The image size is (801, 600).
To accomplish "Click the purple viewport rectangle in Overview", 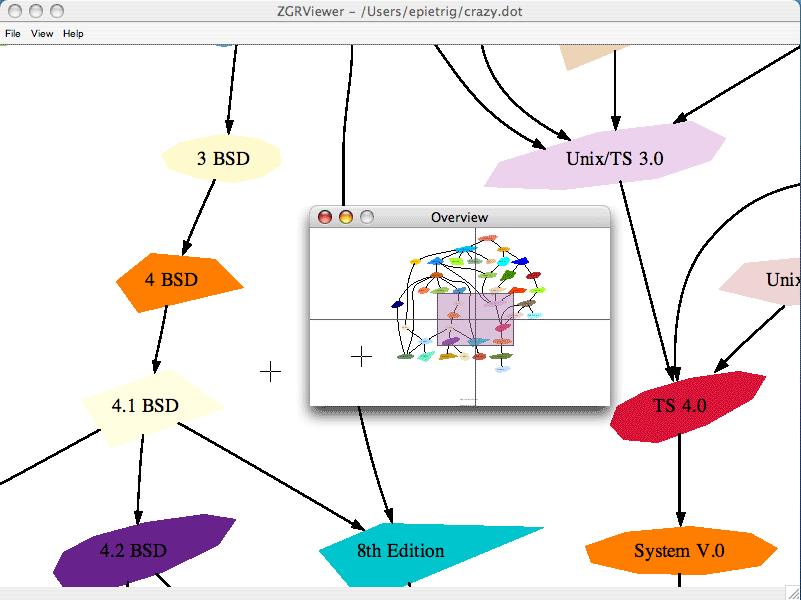I will pyautogui.click(x=475, y=319).
